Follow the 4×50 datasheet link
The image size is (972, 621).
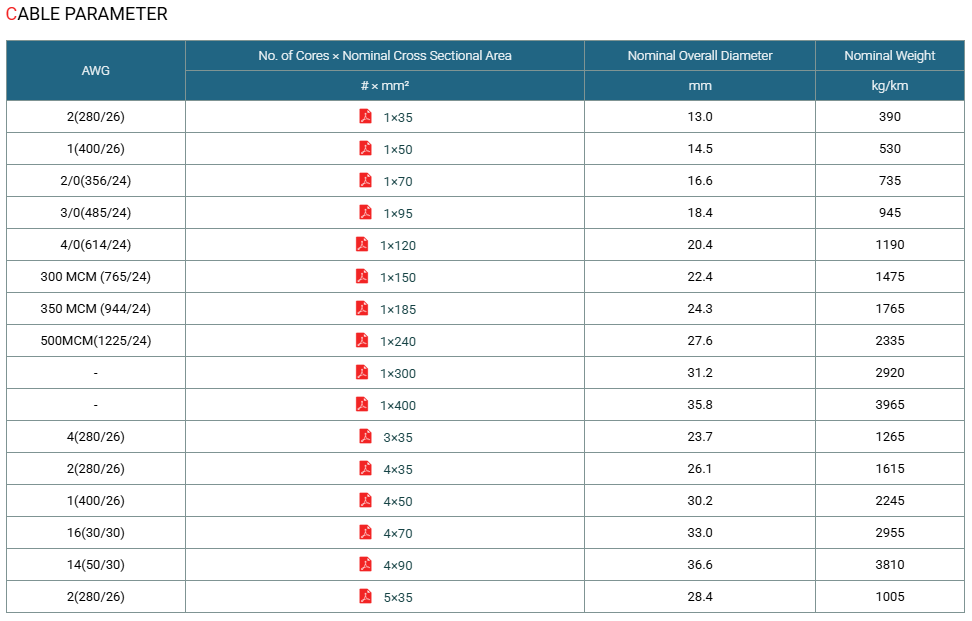(398, 501)
